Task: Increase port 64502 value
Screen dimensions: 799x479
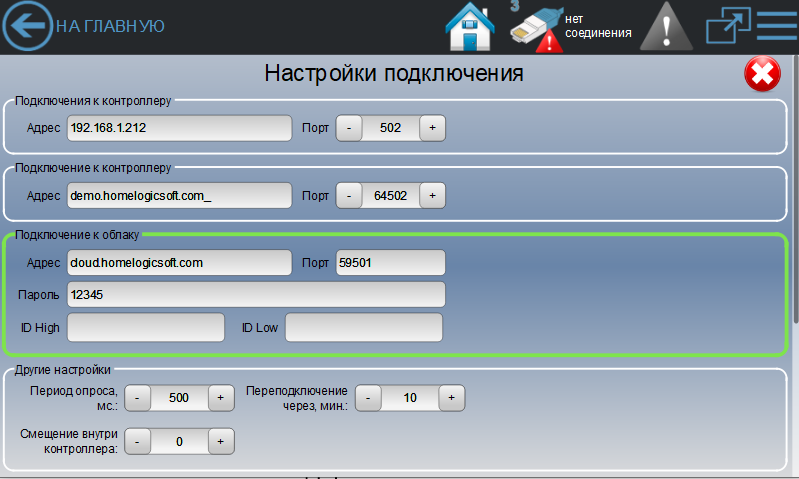Action: [432, 196]
